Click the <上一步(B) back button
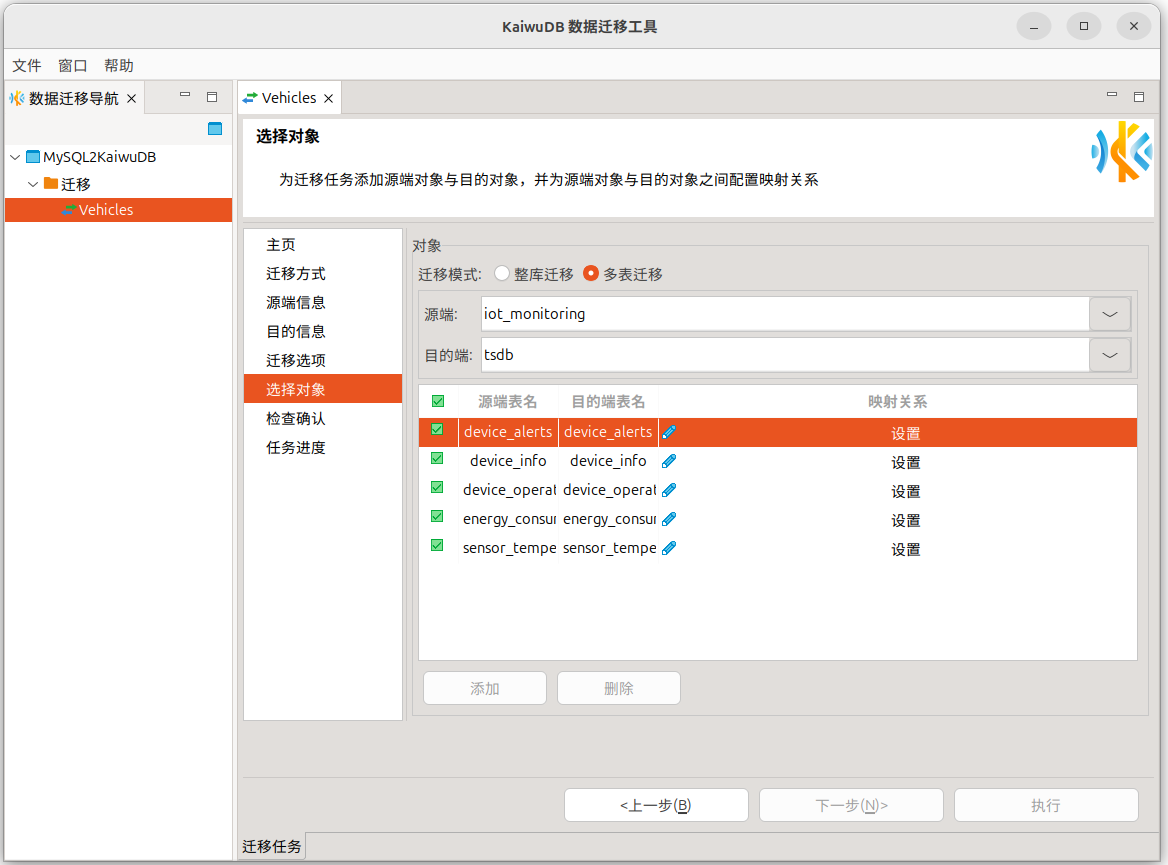The image size is (1168, 865). click(656, 805)
